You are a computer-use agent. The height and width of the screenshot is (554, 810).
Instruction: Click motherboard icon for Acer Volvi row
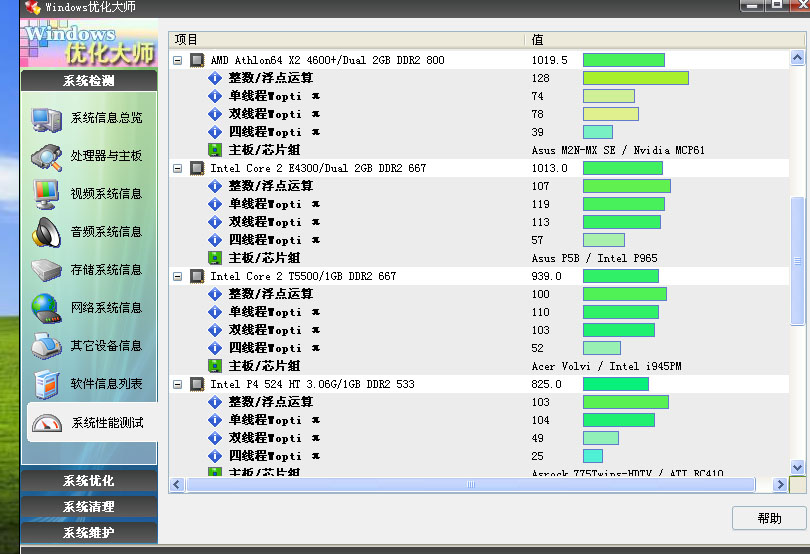tap(215, 366)
